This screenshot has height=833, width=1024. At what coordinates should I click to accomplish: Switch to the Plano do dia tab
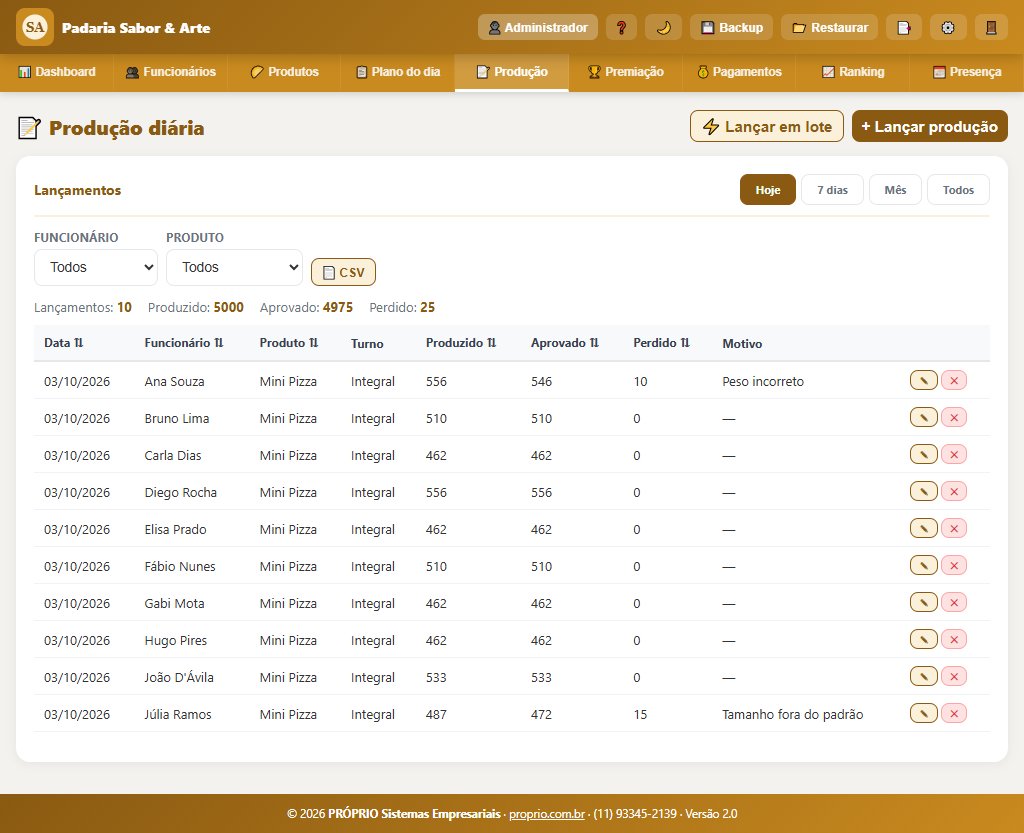[398, 72]
